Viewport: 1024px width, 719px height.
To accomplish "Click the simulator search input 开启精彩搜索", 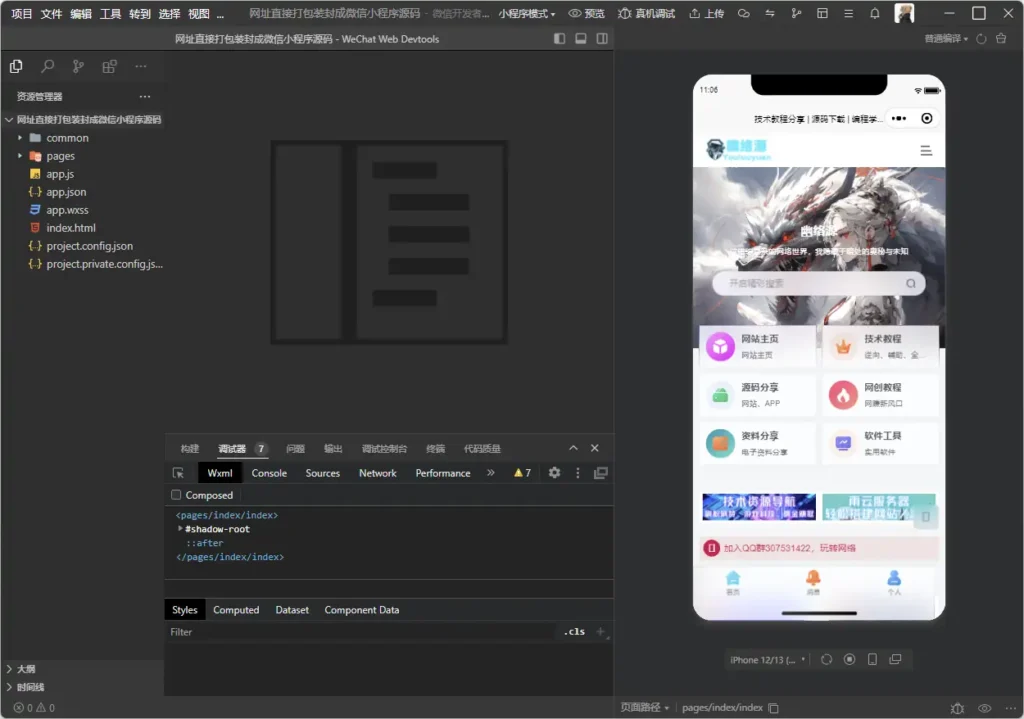I will pyautogui.click(x=818, y=283).
